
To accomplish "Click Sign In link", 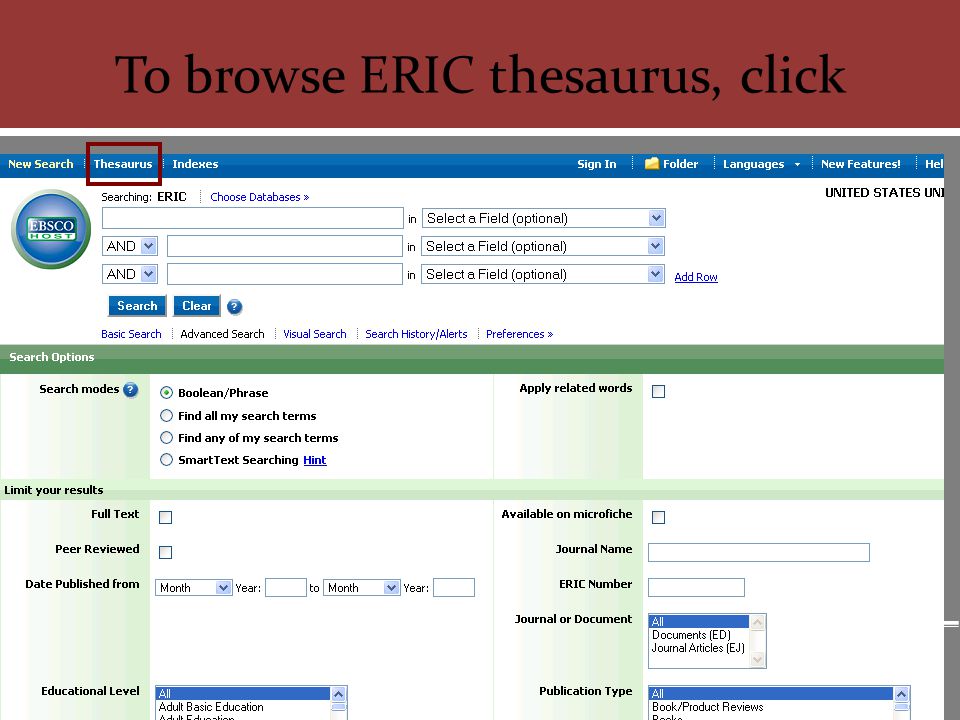I will tap(596, 164).
